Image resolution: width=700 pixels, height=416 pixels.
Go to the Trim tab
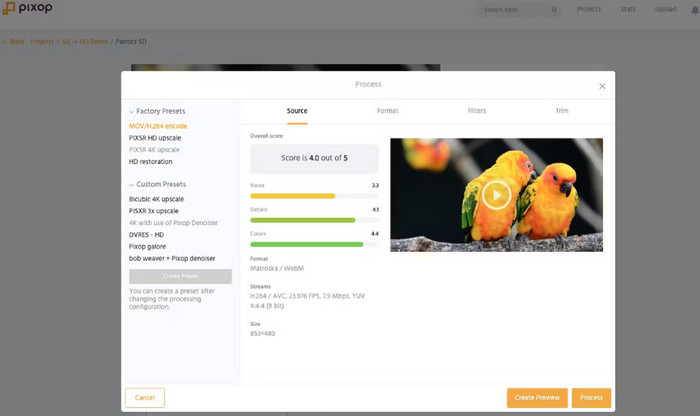pyautogui.click(x=561, y=111)
